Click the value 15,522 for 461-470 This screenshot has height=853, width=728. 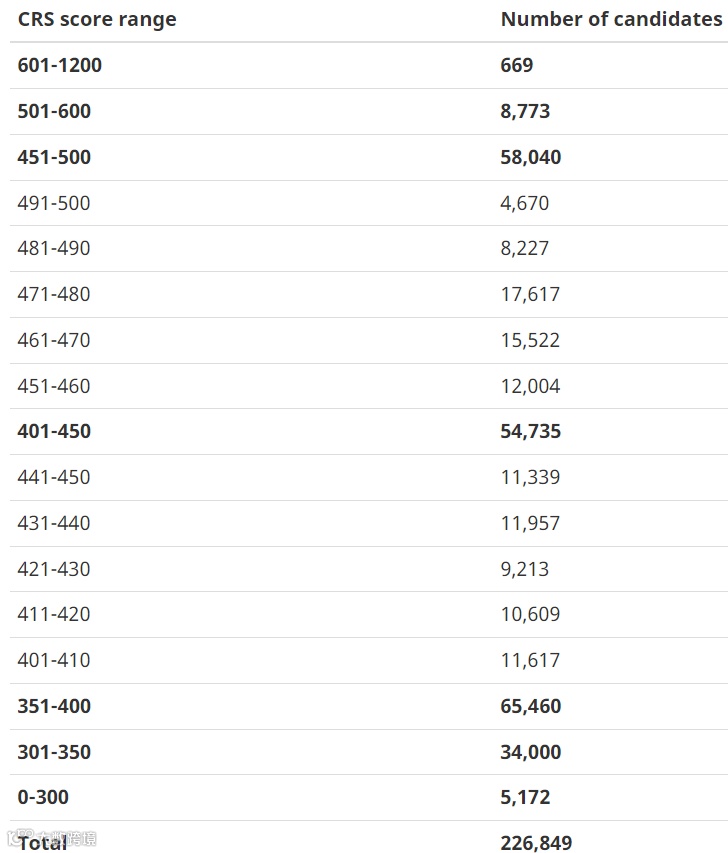click(530, 341)
